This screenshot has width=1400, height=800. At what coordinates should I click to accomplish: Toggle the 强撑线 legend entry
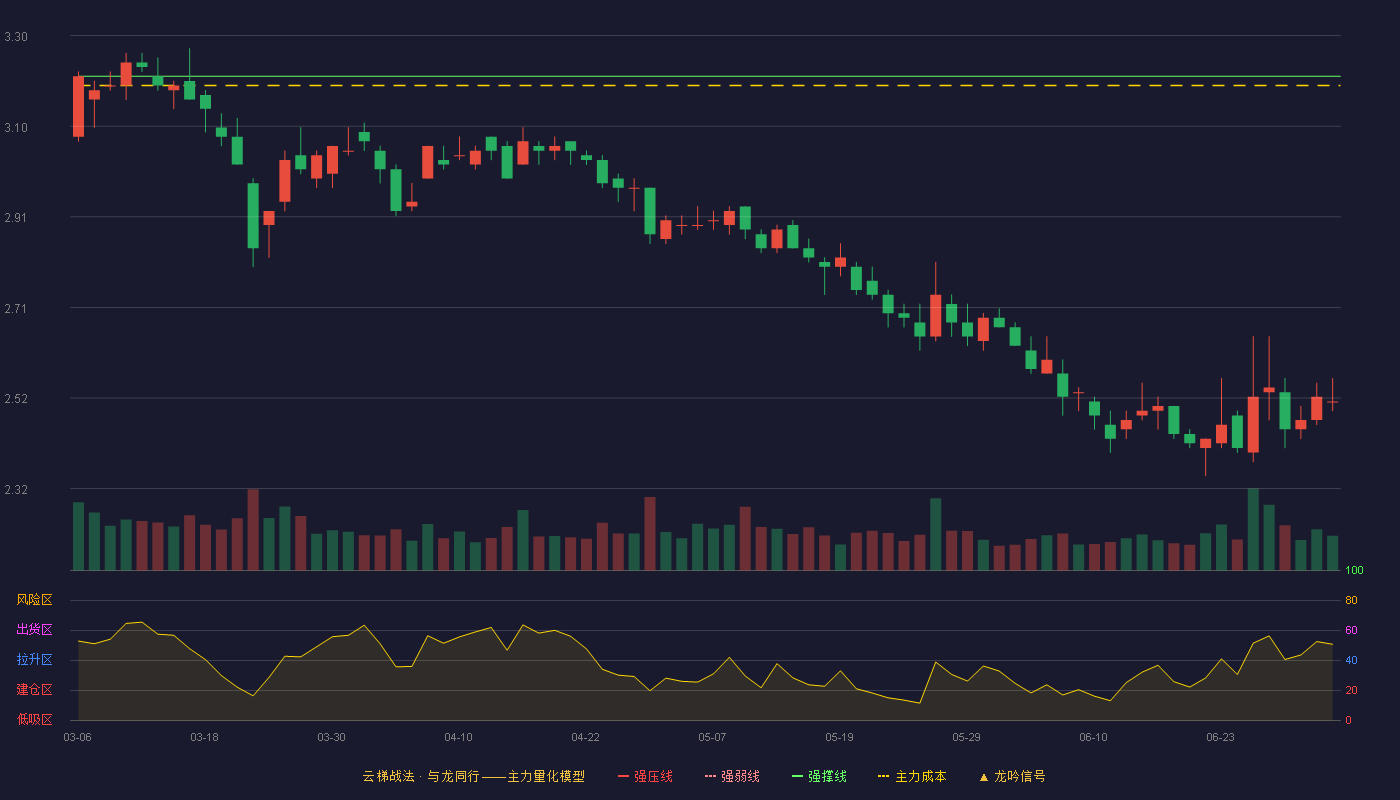click(819, 776)
